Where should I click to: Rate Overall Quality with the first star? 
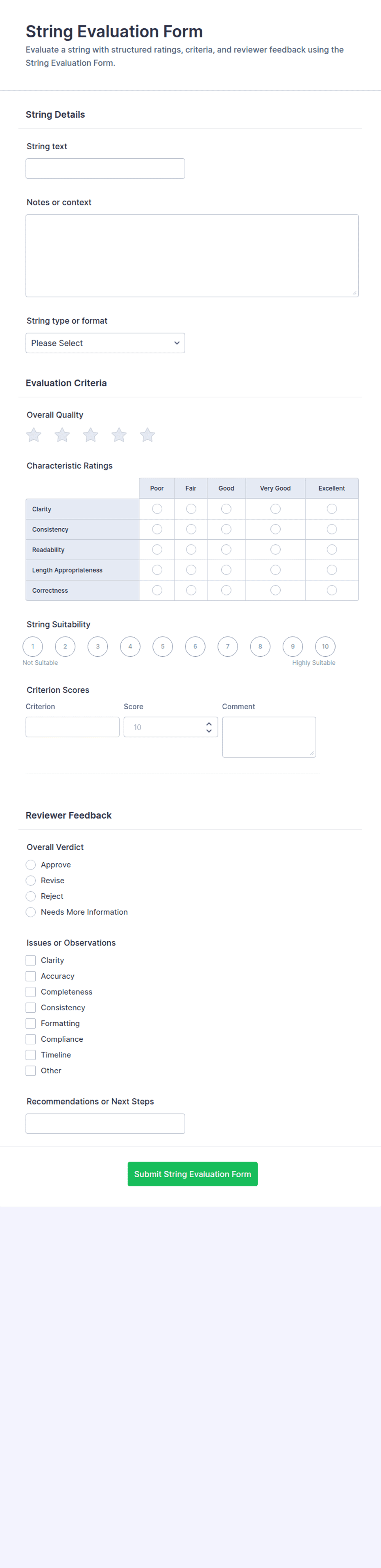click(x=34, y=435)
